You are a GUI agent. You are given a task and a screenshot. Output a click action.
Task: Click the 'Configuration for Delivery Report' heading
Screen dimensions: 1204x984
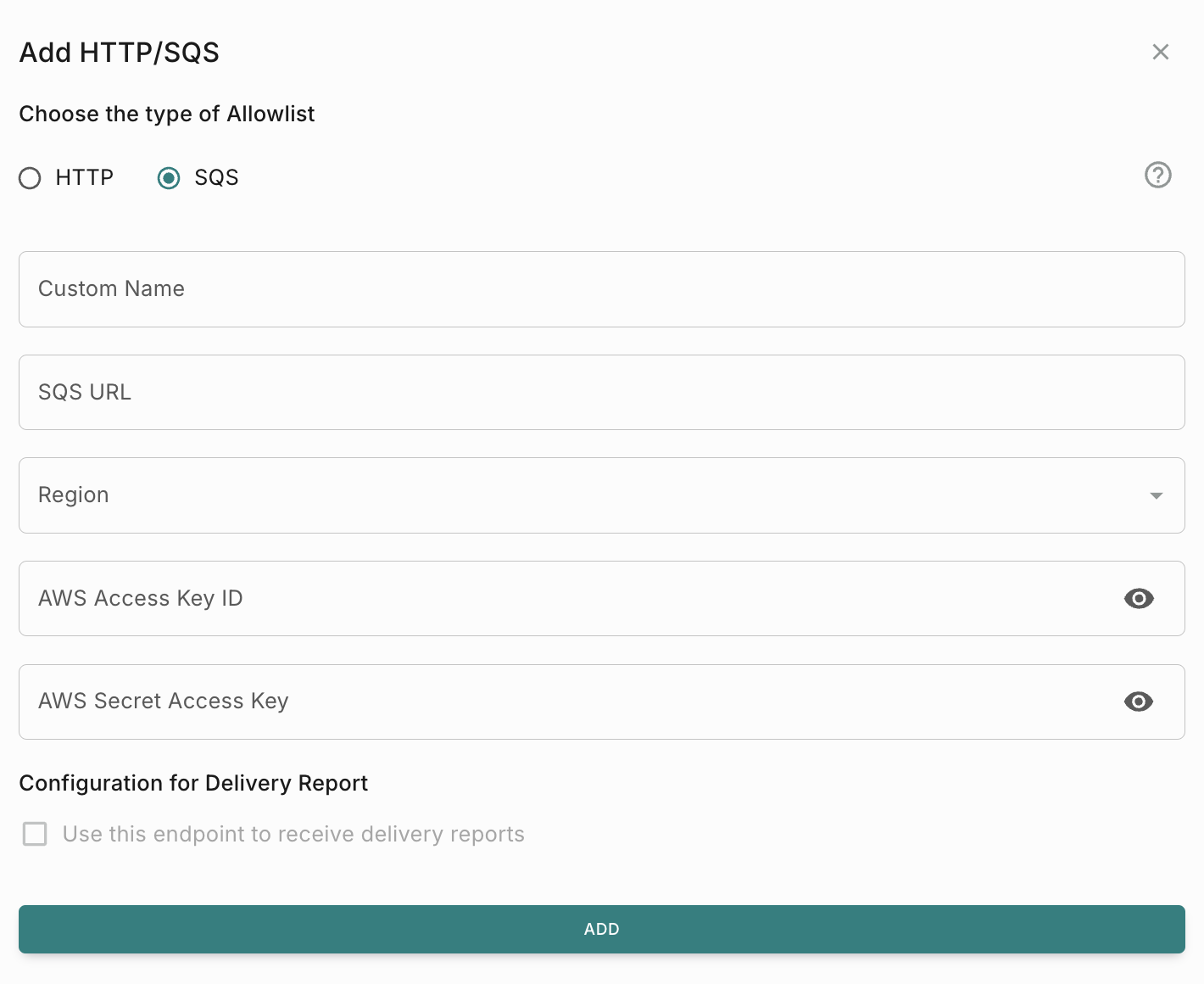tap(193, 783)
